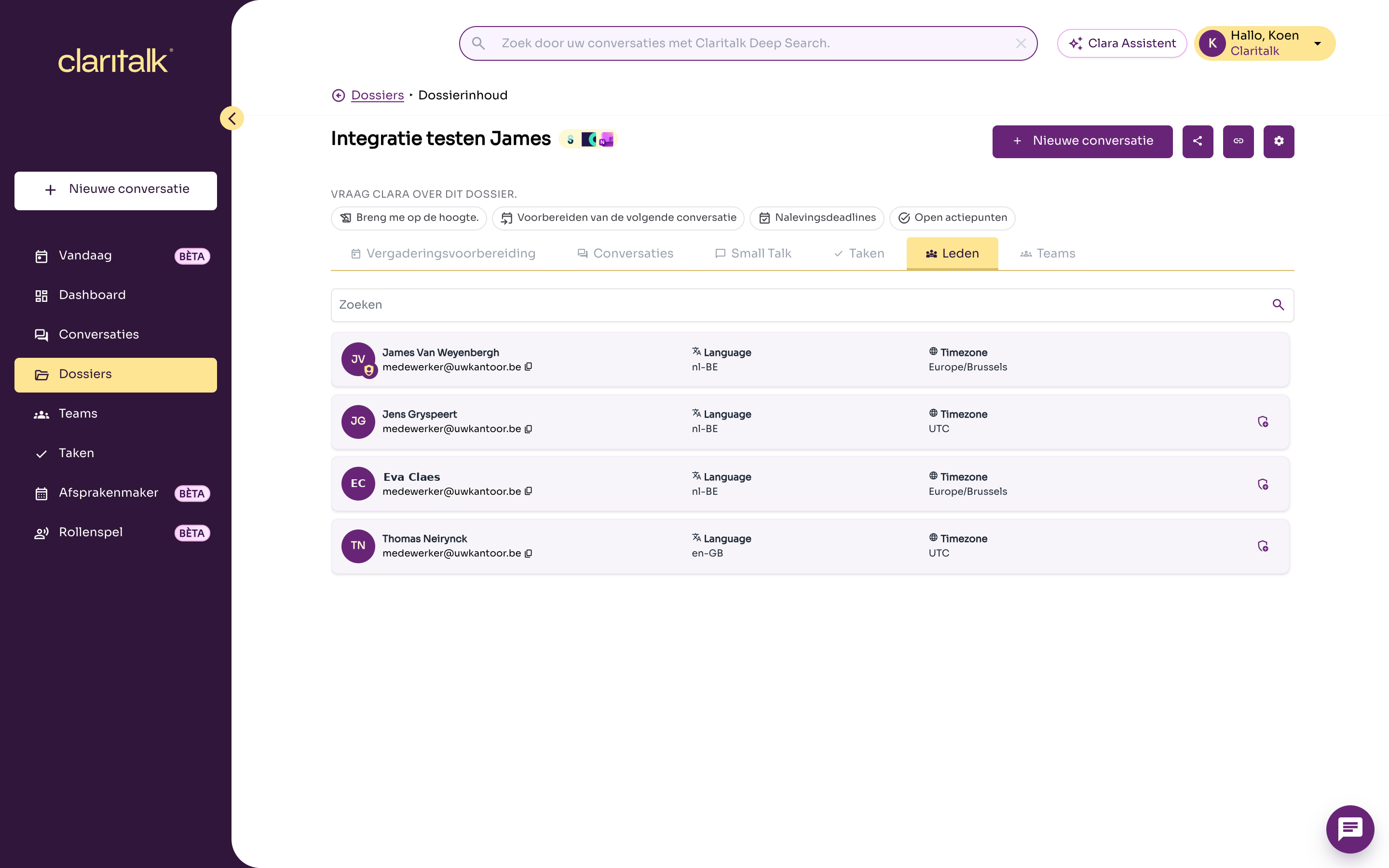Switch to the Conversaties tab
The image size is (1389, 868).
[x=625, y=254]
